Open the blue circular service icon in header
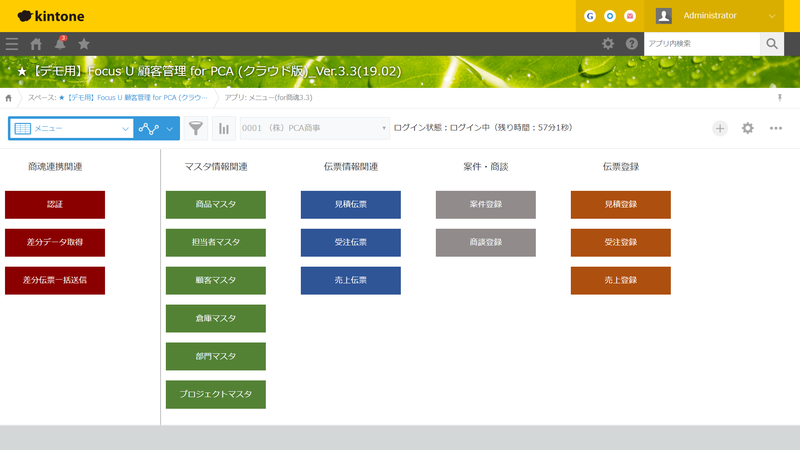800x450 pixels. (610, 16)
